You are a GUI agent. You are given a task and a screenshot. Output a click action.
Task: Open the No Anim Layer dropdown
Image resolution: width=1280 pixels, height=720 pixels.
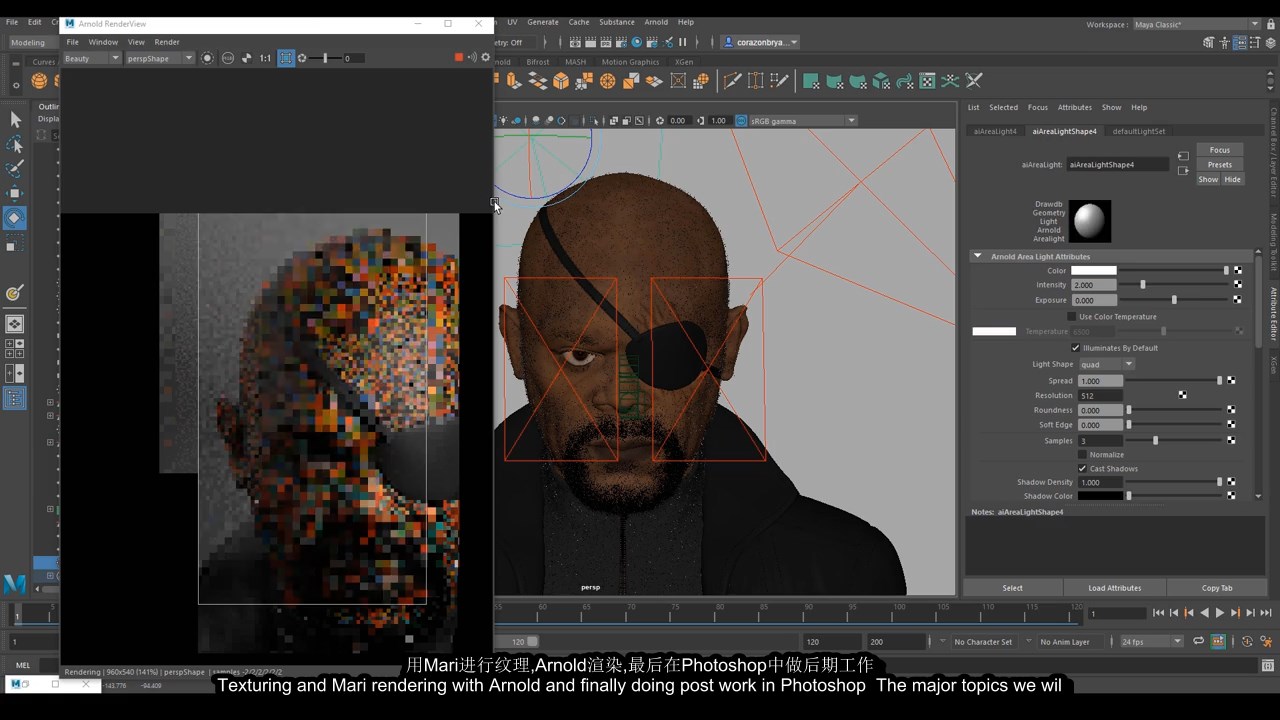(x=1071, y=641)
